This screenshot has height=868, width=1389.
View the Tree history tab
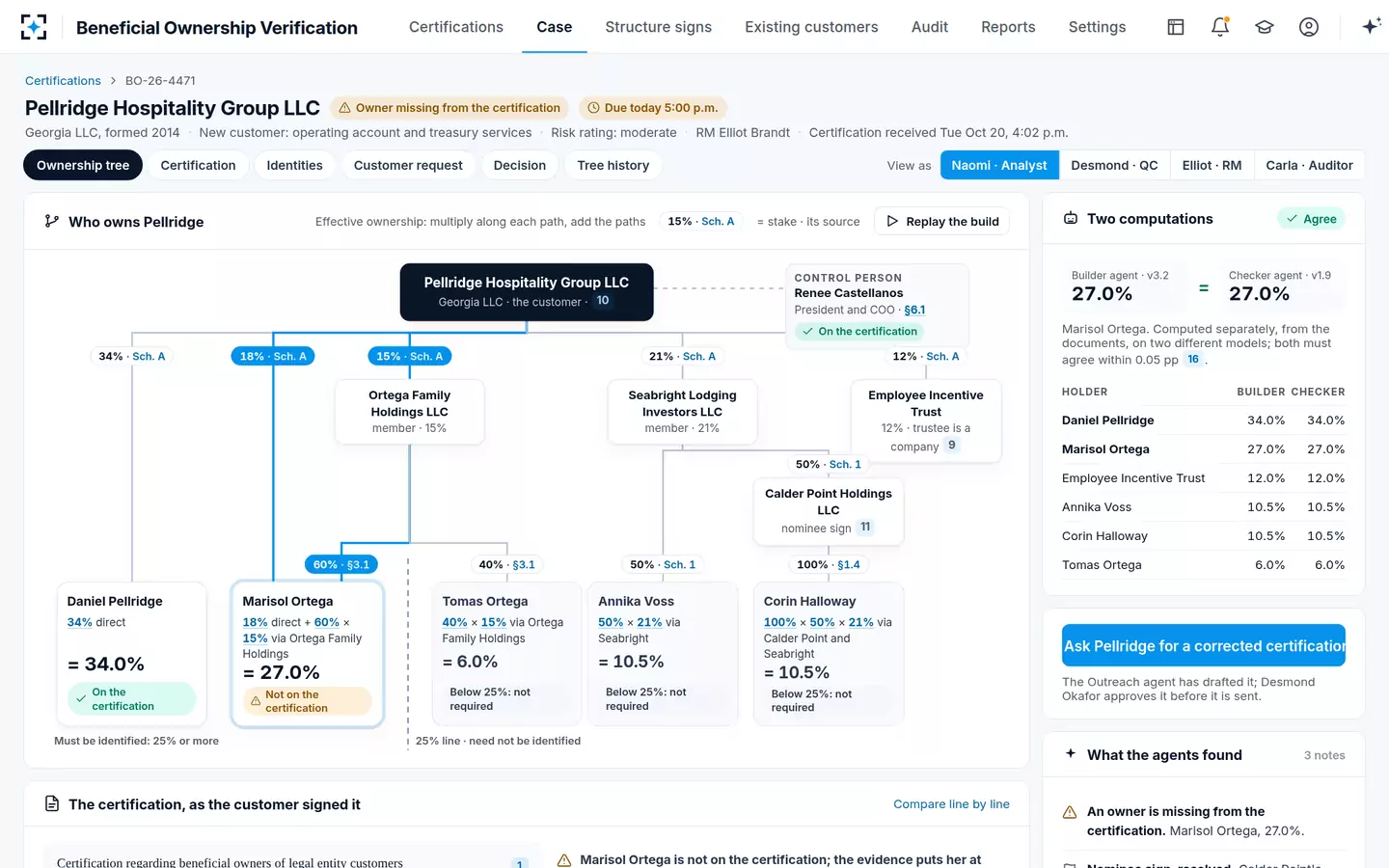point(613,166)
